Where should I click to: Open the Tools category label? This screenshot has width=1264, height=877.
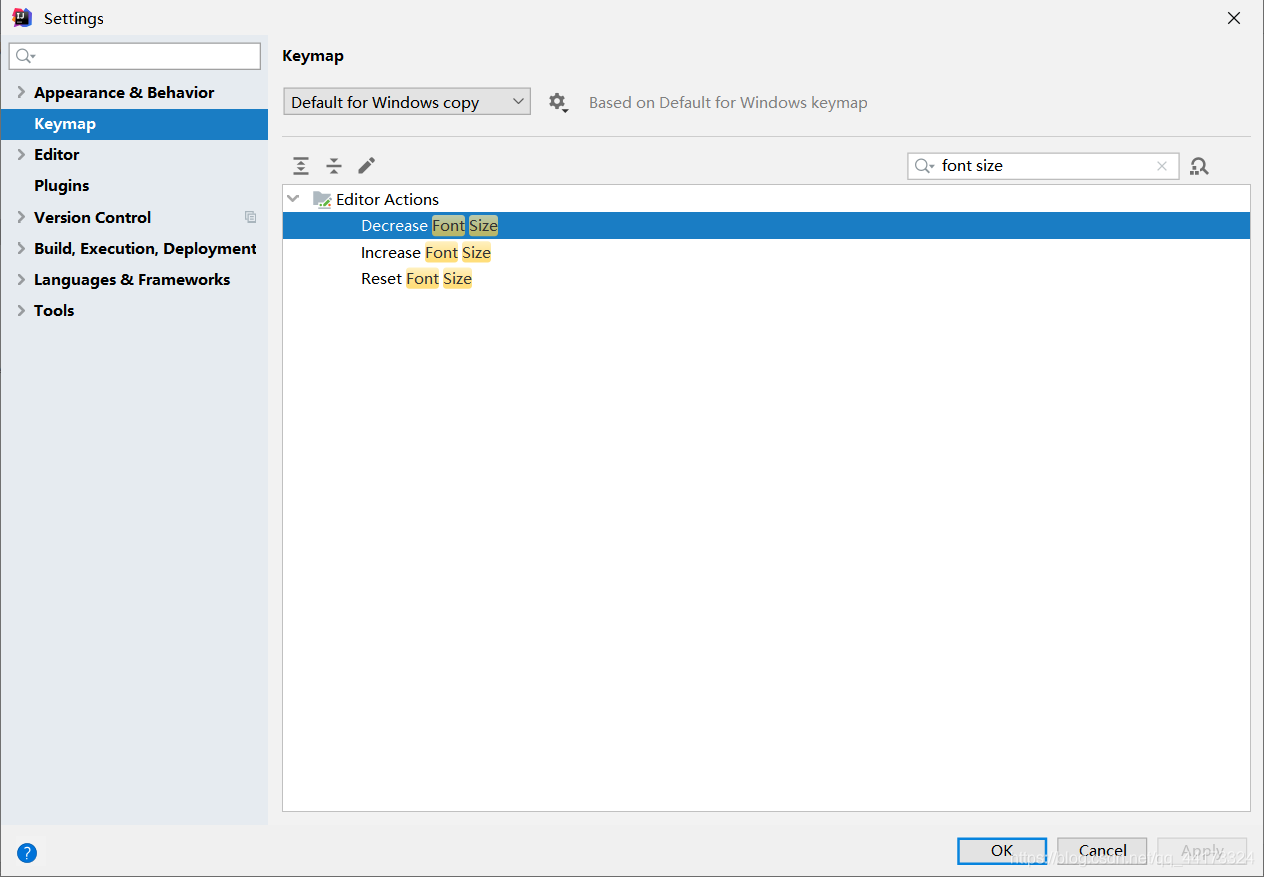point(54,310)
